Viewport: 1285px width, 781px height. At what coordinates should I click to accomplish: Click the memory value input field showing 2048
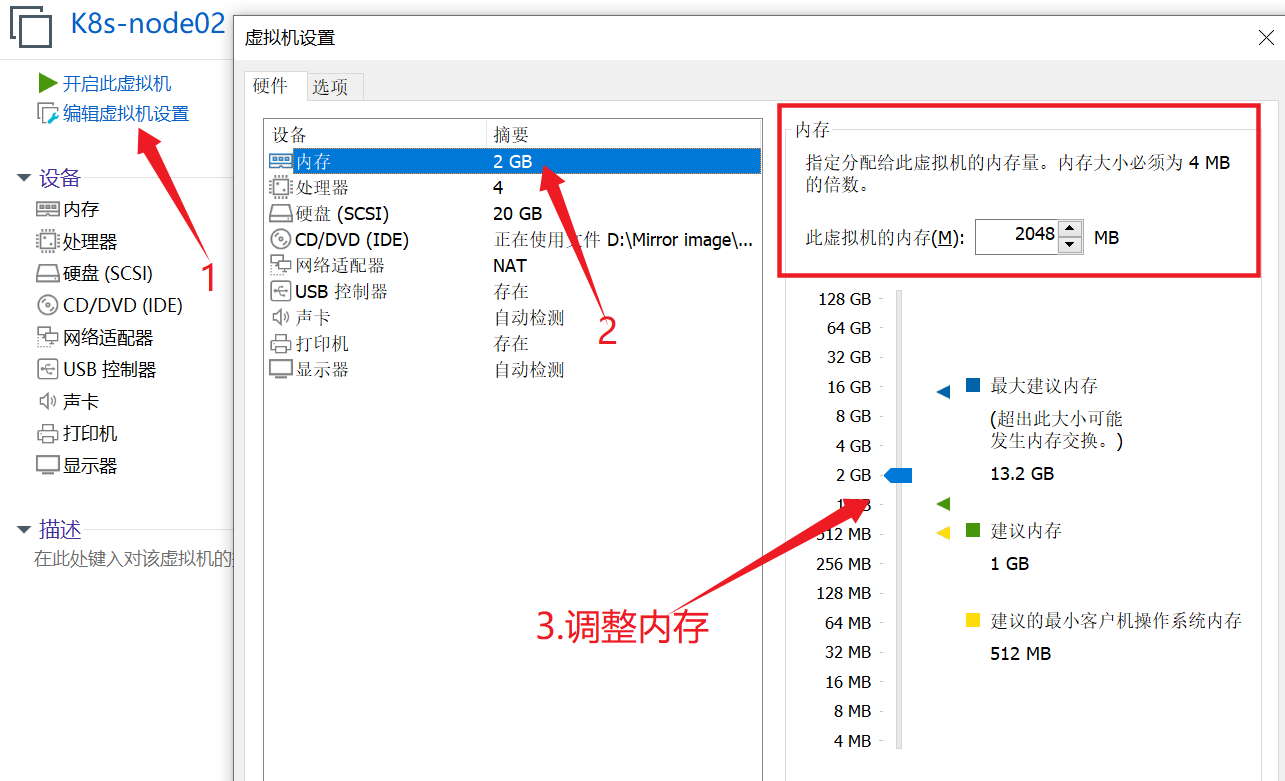tap(1016, 237)
